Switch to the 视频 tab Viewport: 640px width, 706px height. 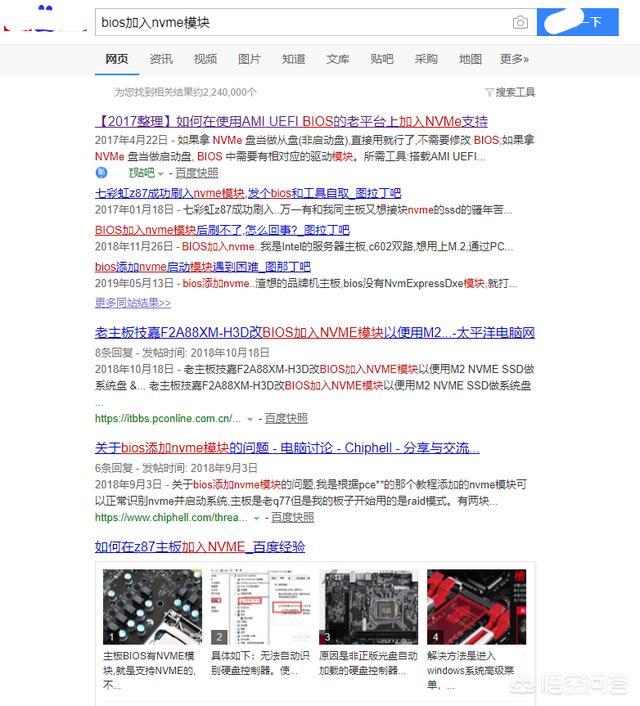pos(205,59)
